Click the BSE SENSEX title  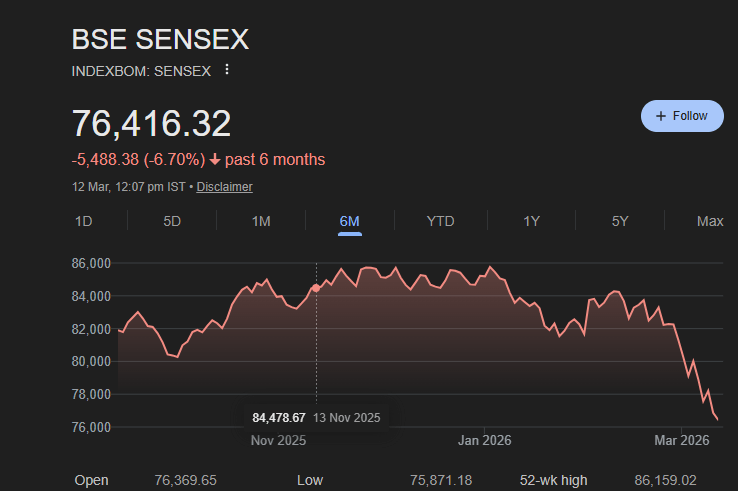(160, 40)
